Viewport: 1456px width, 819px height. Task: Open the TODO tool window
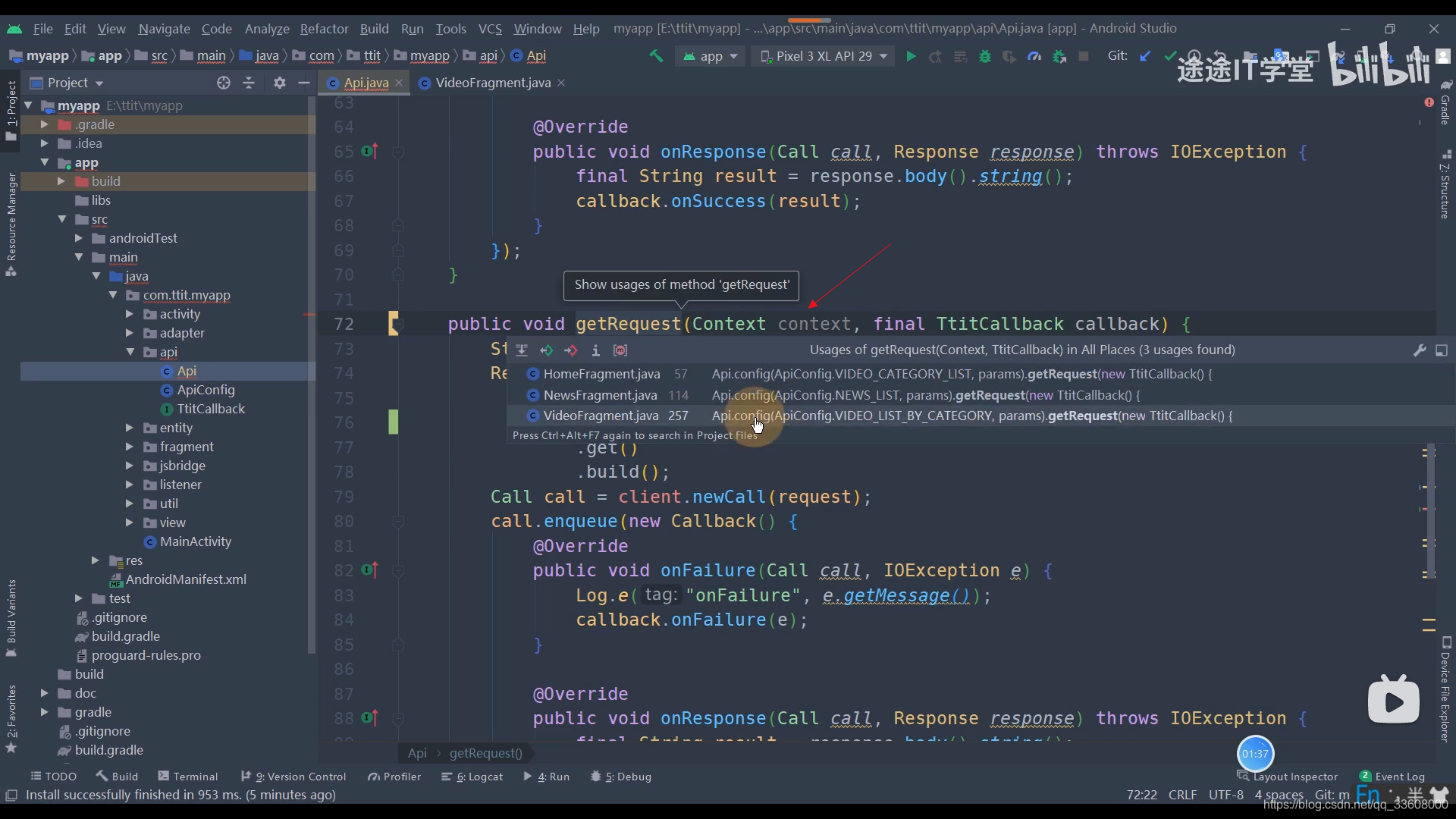pos(54,777)
